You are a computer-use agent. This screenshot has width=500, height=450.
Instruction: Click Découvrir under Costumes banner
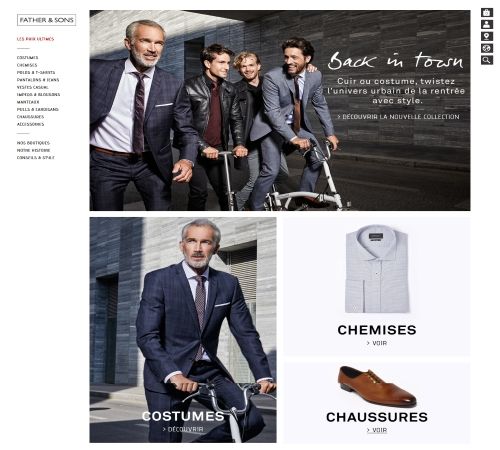(183, 429)
